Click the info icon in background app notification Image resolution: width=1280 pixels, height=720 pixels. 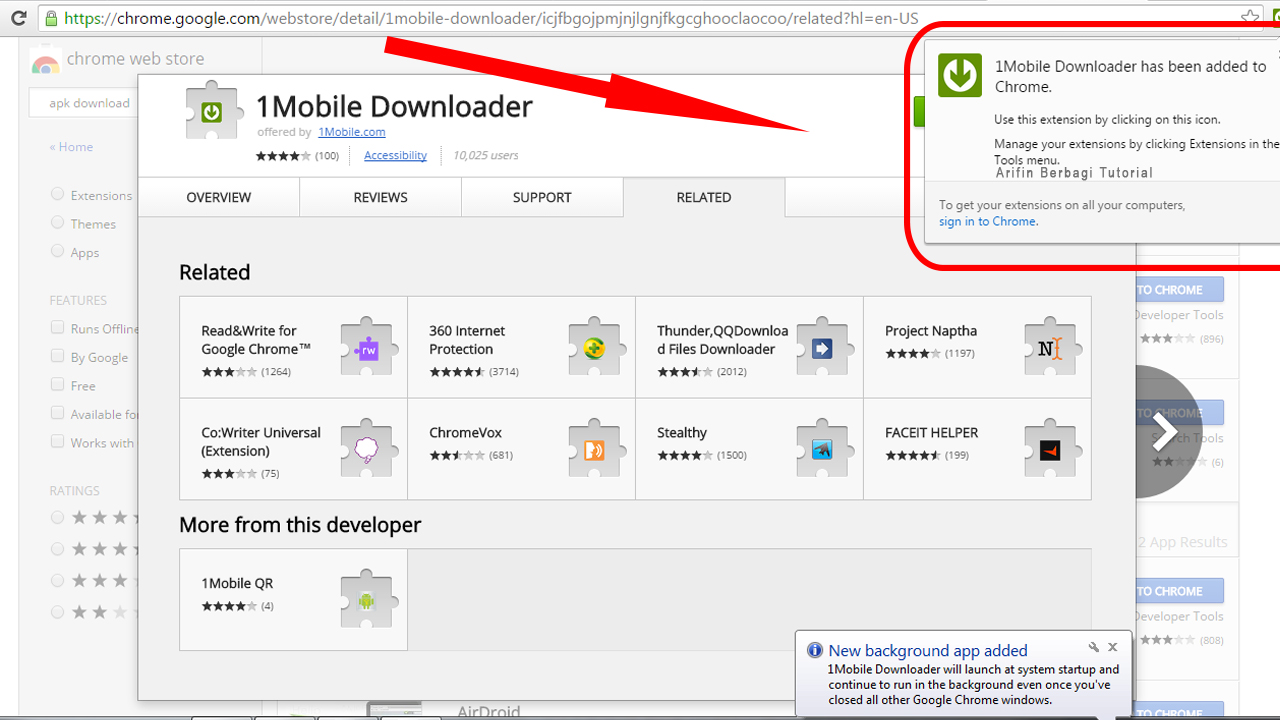pos(814,650)
